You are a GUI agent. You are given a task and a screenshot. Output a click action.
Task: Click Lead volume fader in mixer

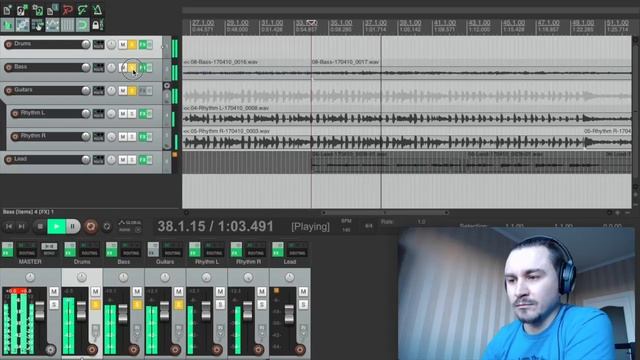click(x=289, y=313)
